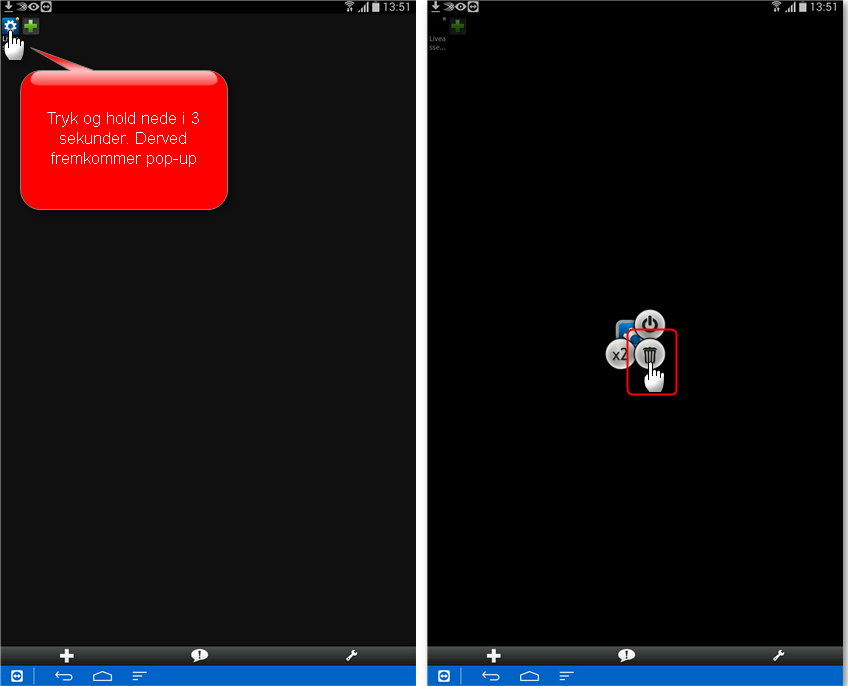
Task: Open recent apps menu on right screen
Action: (567, 676)
